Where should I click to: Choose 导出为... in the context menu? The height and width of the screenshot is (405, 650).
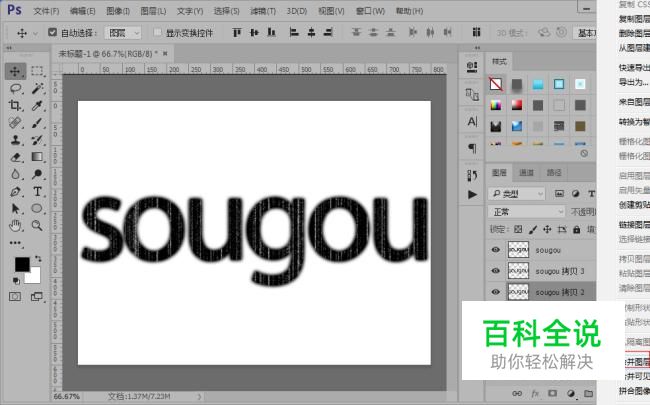click(633, 82)
